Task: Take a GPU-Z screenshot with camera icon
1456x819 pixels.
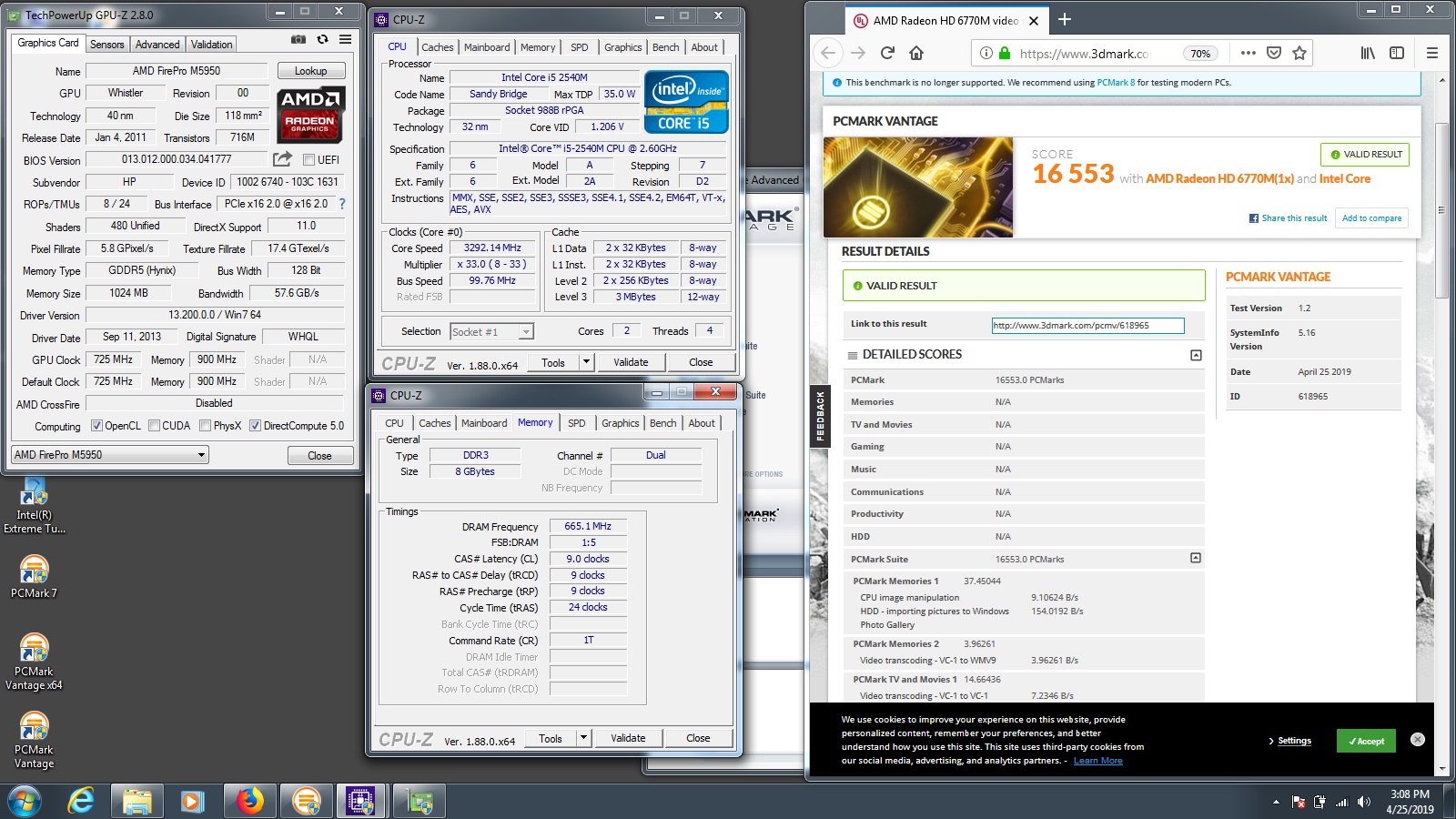Action: coord(298,39)
